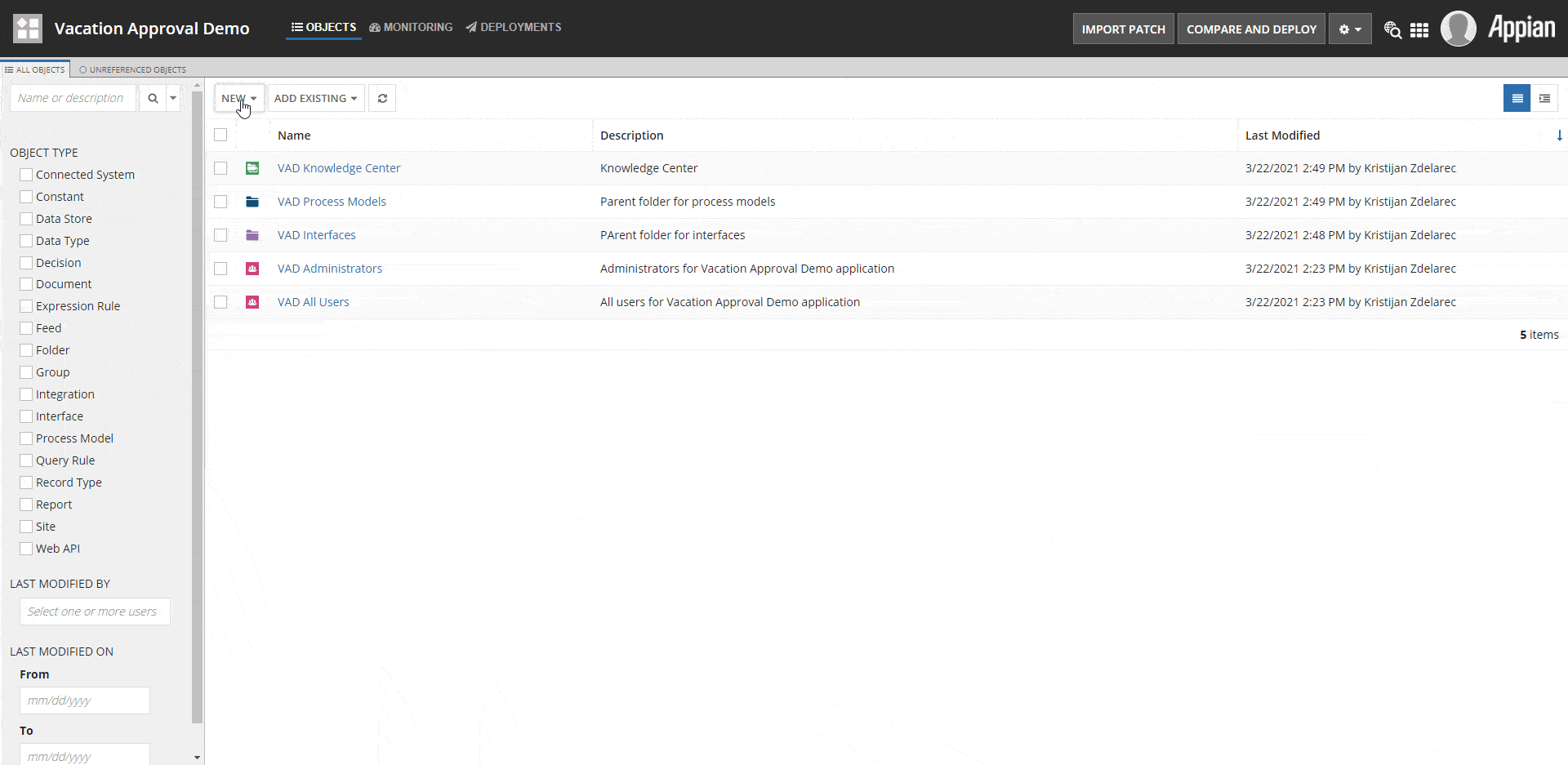Viewport: 1568px width, 765px height.
Task: Click the VAD Knowledge Center icon
Action: coord(252,168)
